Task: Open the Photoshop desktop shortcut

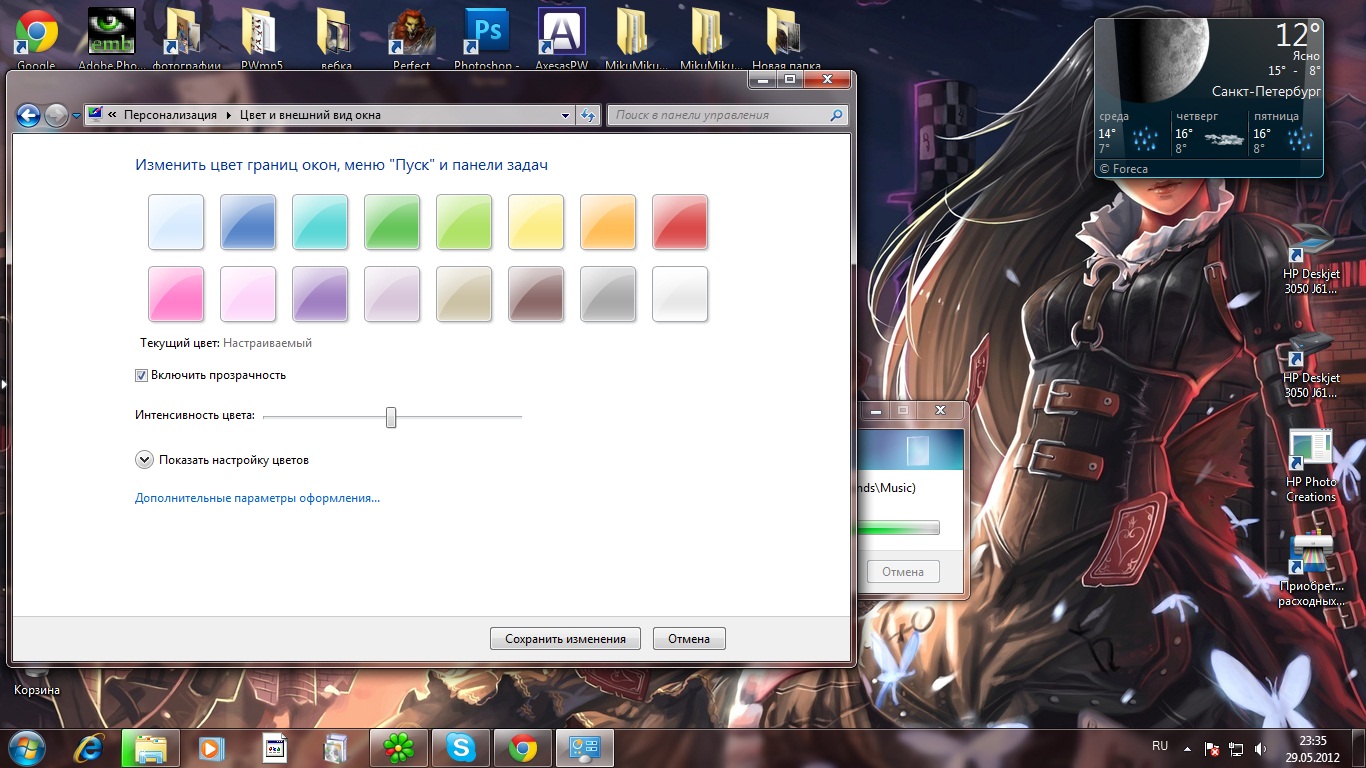Action: [487, 35]
